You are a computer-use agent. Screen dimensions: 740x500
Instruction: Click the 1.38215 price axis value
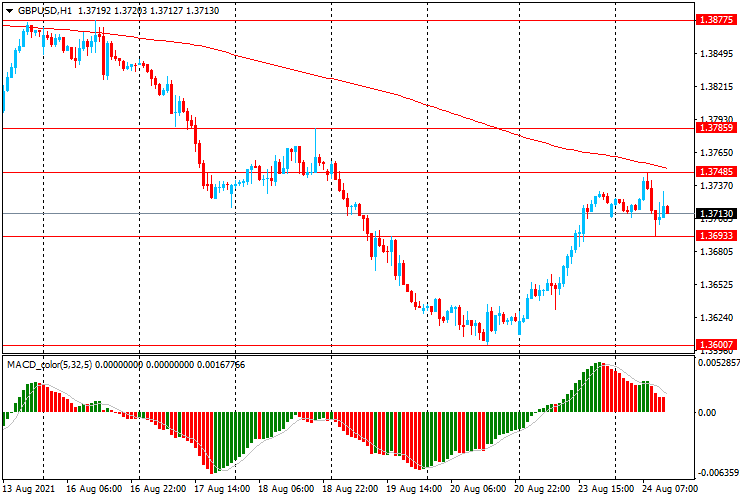(x=717, y=87)
